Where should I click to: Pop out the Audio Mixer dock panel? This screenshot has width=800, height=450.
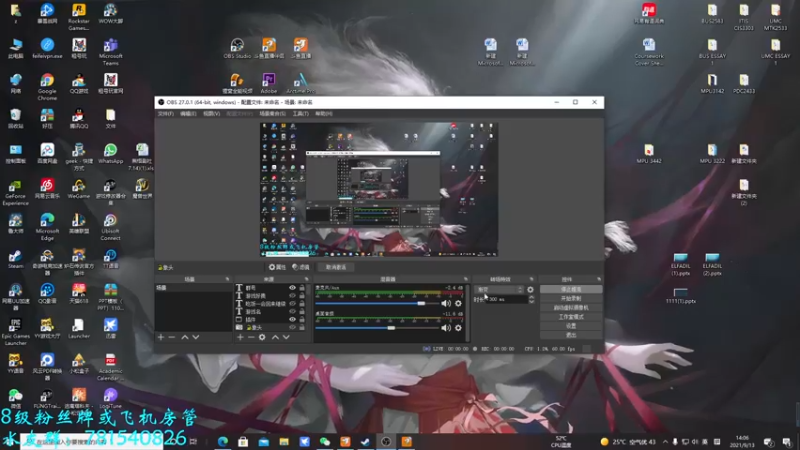coord(465,279)
